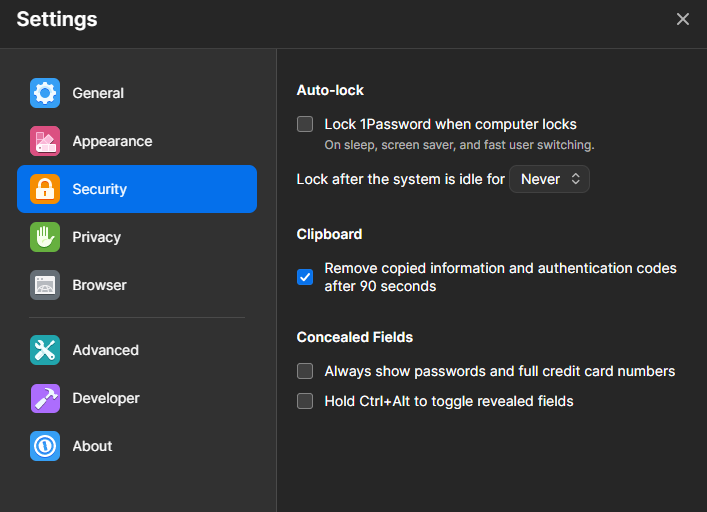Open the idle lock 'Never' dropdown
Screen dimensions: 707x512
[549, 179]
